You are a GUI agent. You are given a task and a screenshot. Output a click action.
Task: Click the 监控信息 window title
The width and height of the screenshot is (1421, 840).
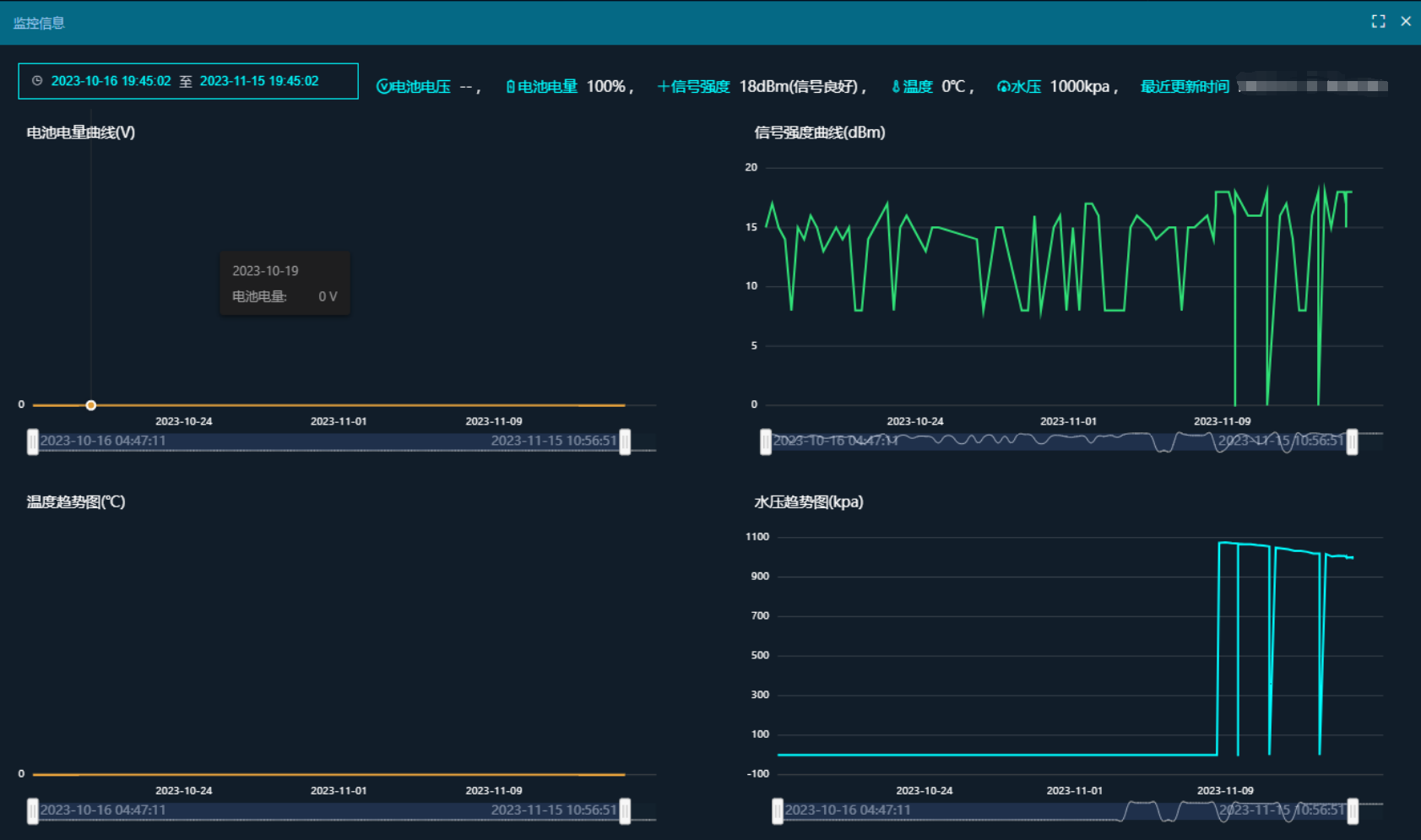click(x=39, y=23)
